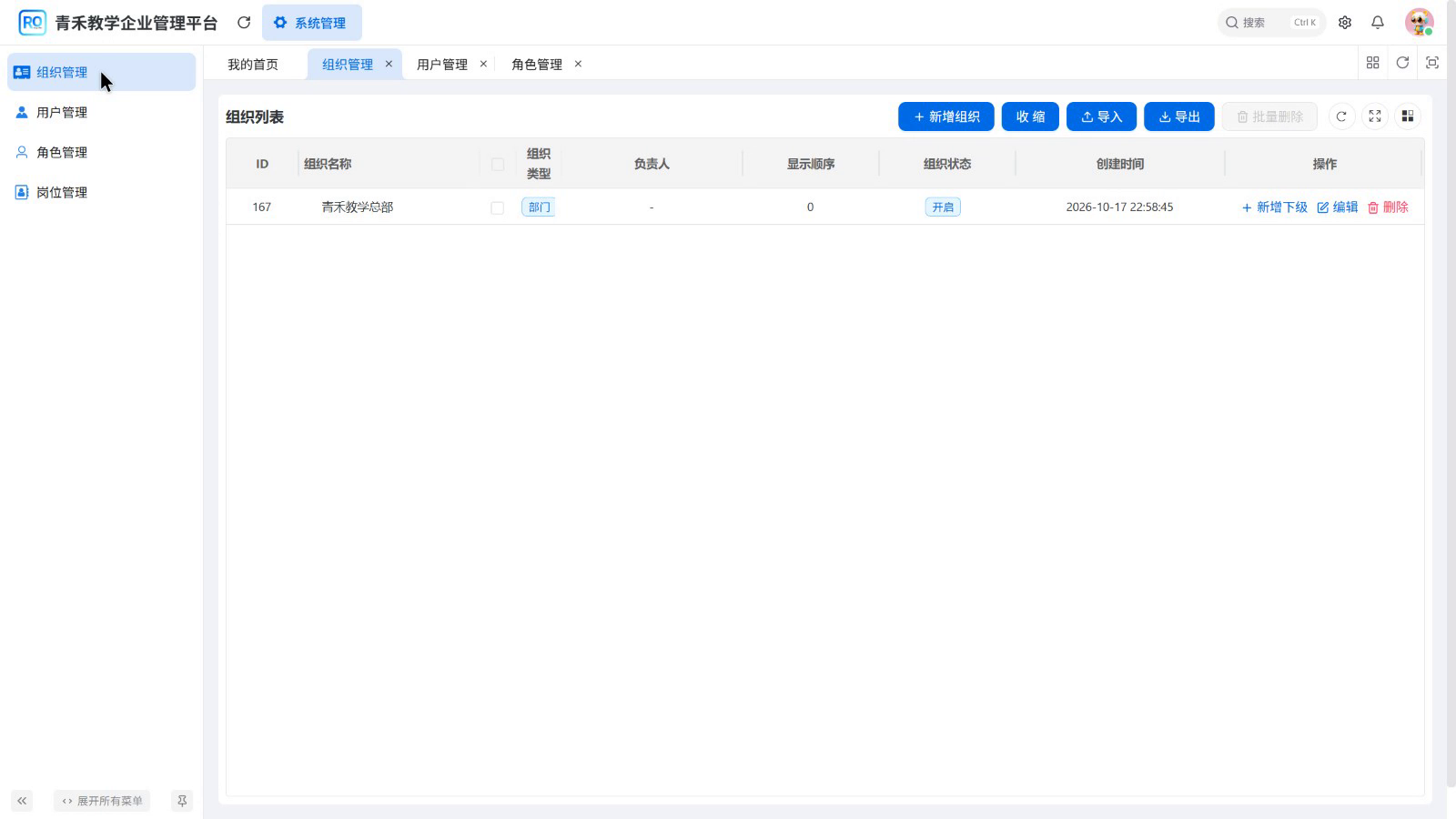Click the 导入 button
Image resolution: width=1456 pixels, height=819 pixels.
pyautogui.click(x=1101, y=116)
